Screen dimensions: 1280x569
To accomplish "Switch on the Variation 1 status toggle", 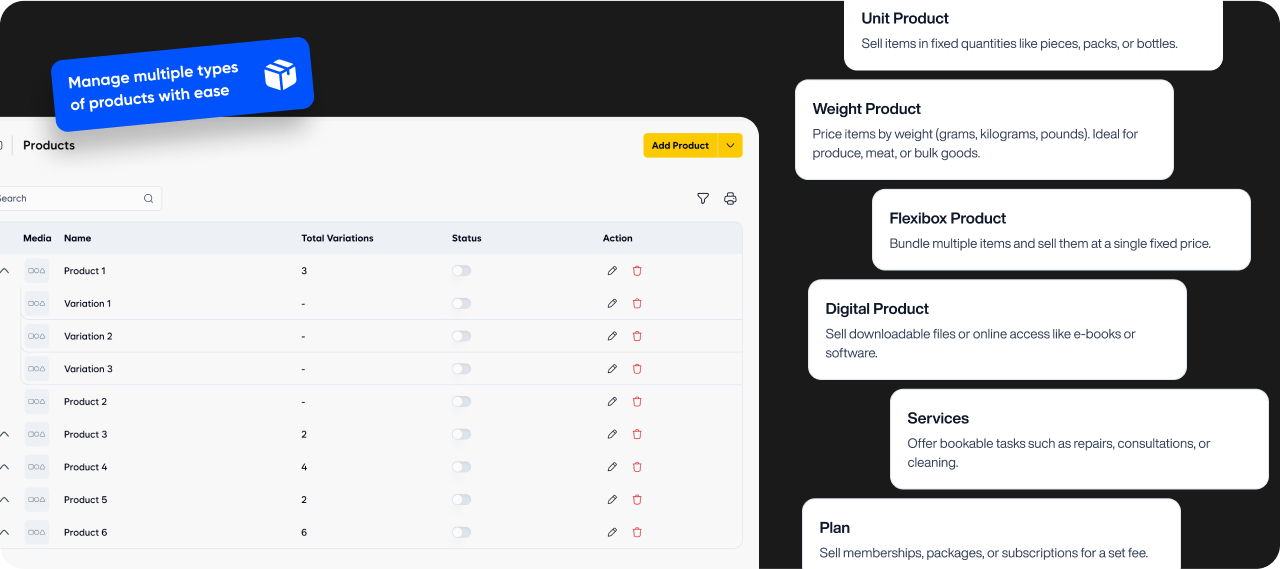I will click(x=461, y=304).
